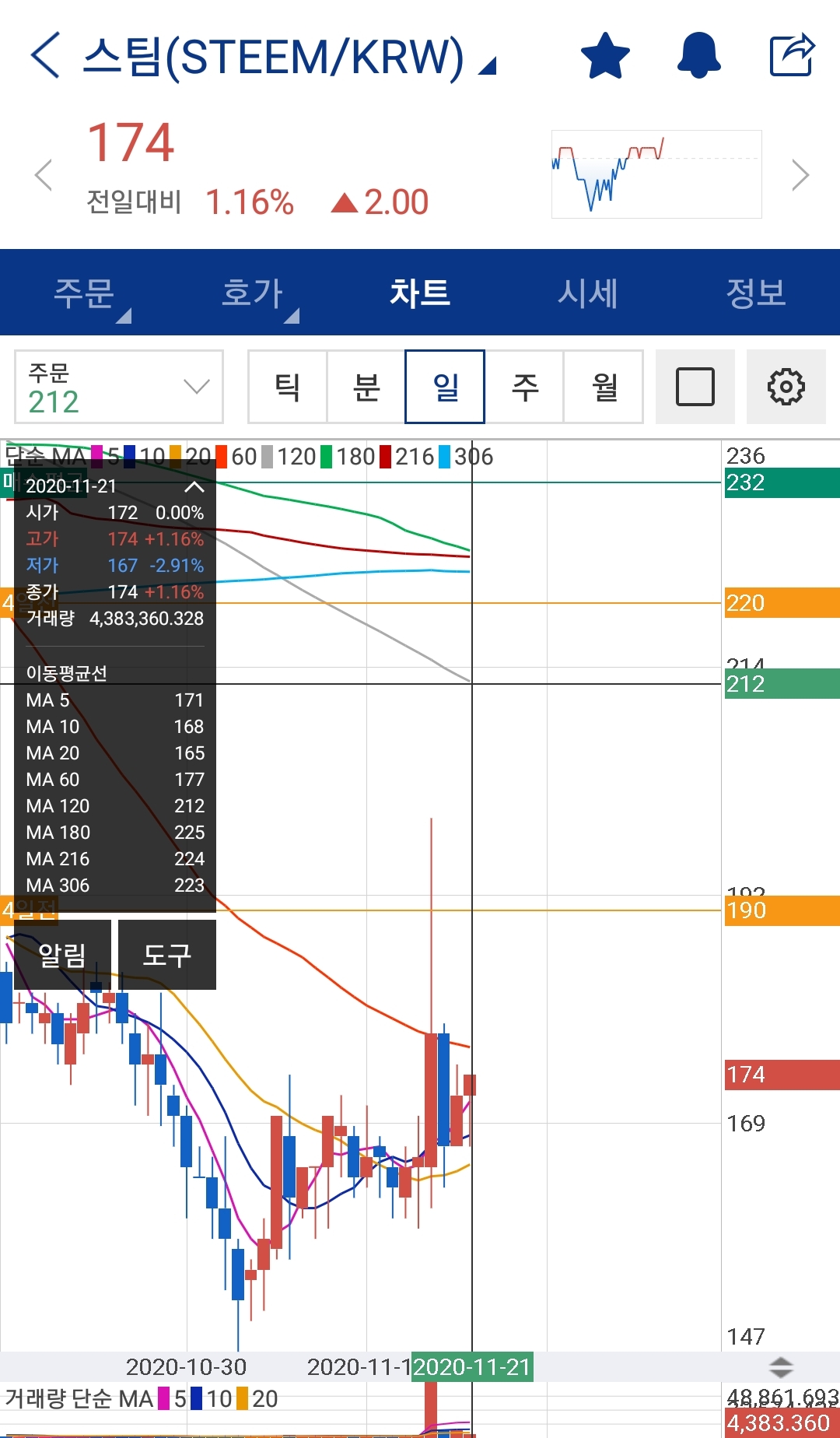
Task: Tap the 2020-10-30 date axis label
Action: click(x=186, y=1367)
